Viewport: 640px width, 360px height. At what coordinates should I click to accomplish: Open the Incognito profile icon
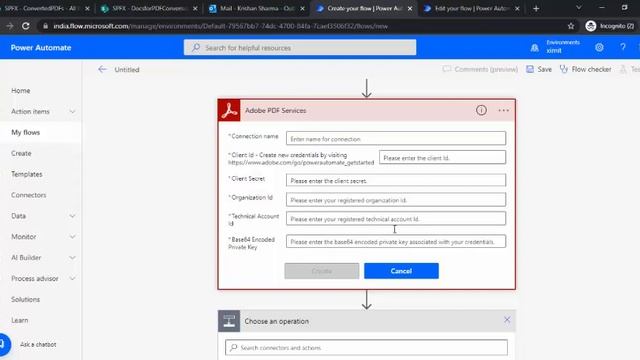[x=591, y=26]
